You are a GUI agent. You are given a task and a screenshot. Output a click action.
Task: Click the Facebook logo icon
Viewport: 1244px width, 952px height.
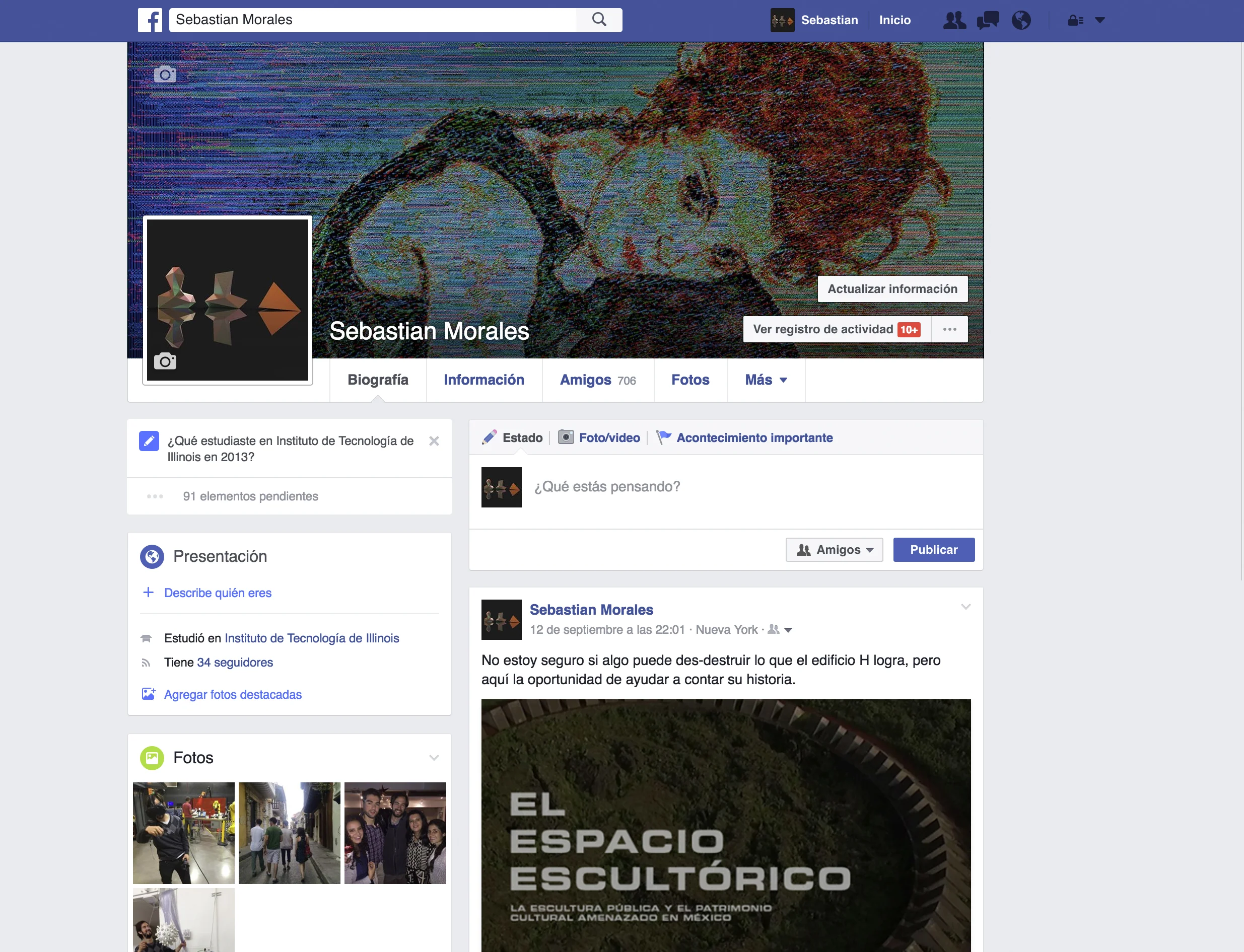[150, 20]
